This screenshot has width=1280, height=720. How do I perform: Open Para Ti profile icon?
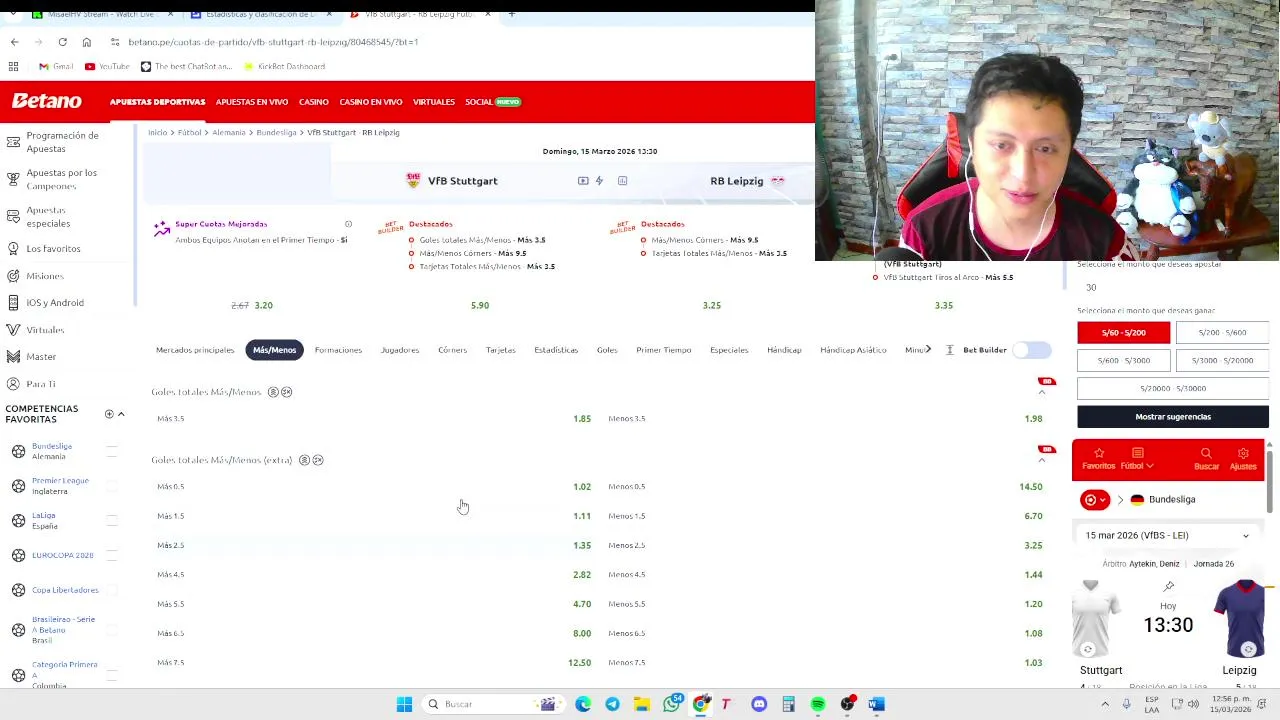pos(13,384)
